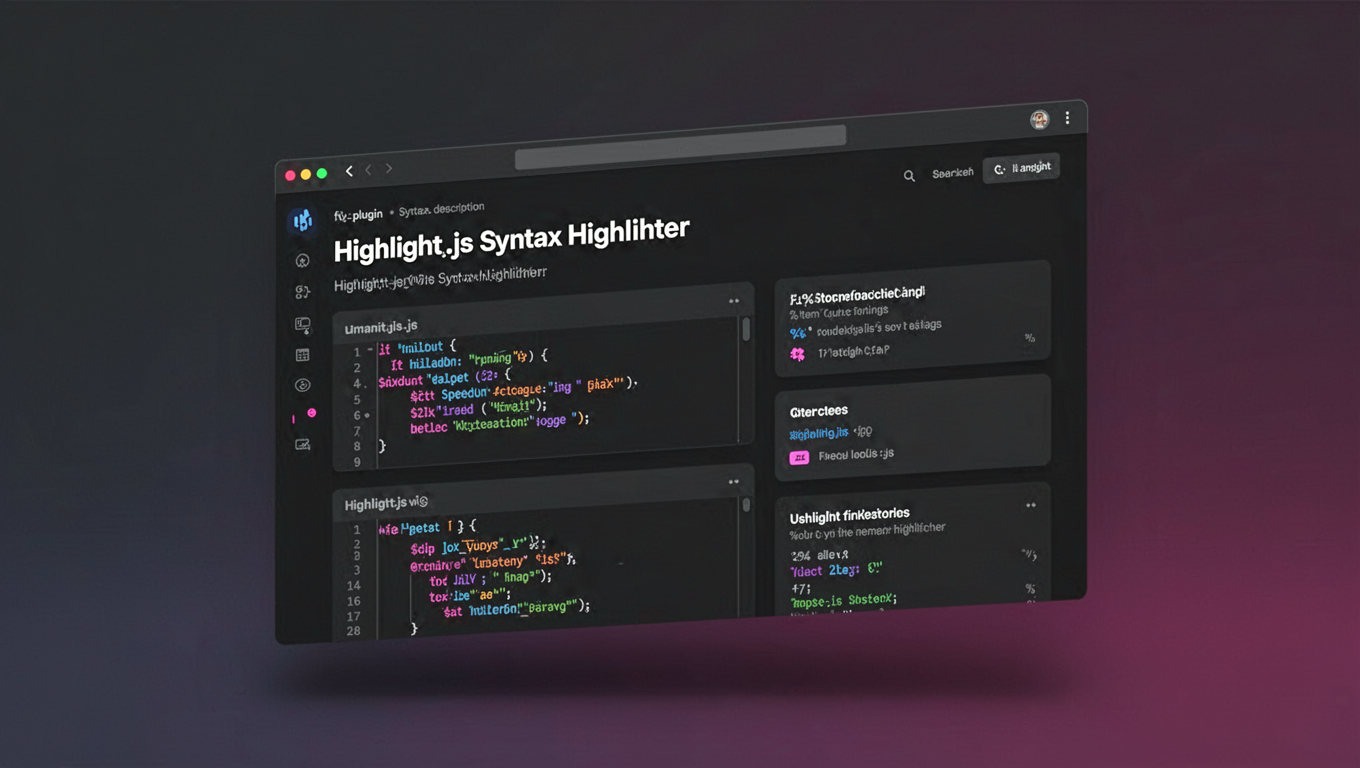Click the Ushlignt finkestories title
1360x768 pixels.
(x=850, y=516)
